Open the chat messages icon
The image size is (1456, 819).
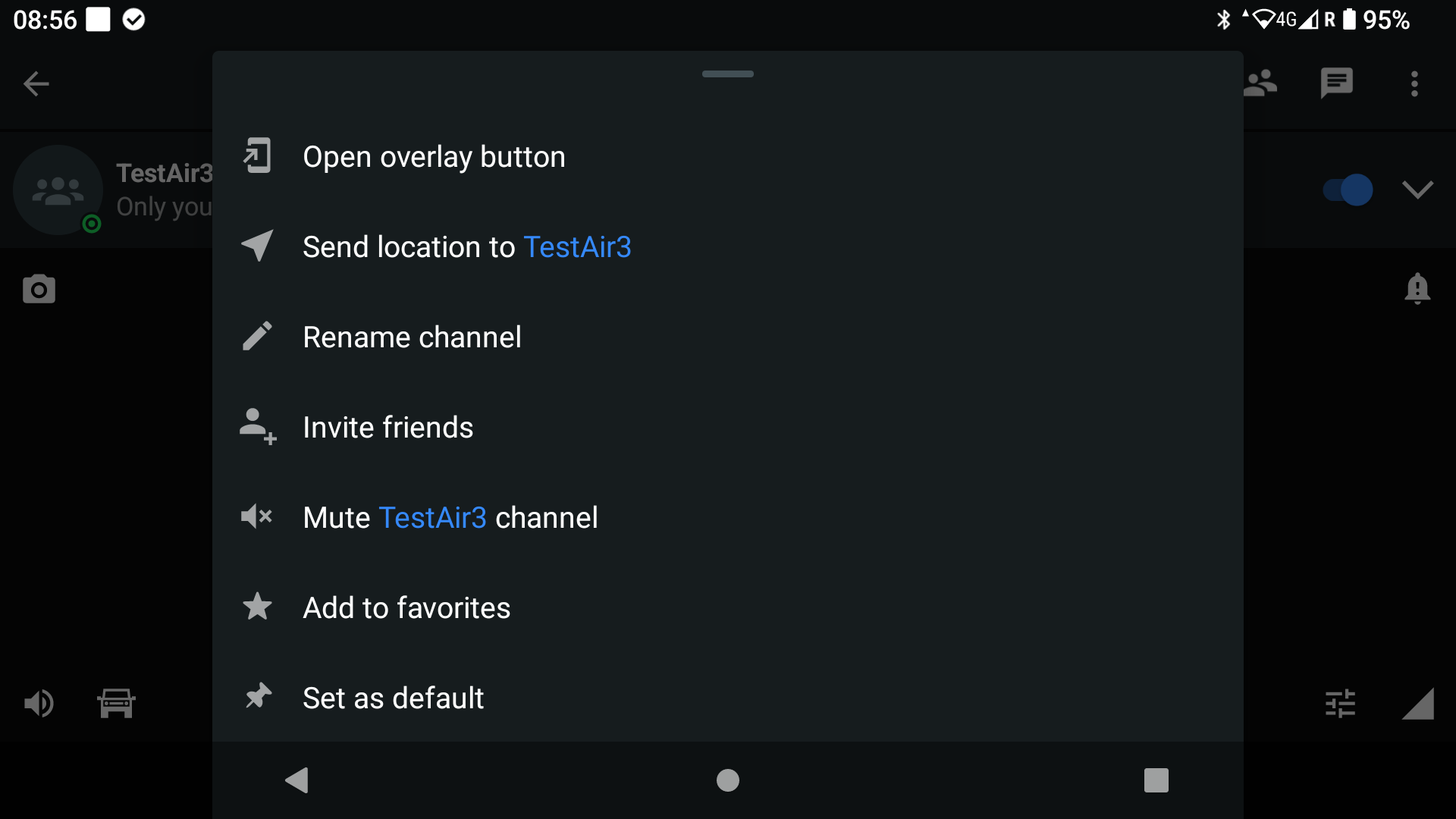1336,83
